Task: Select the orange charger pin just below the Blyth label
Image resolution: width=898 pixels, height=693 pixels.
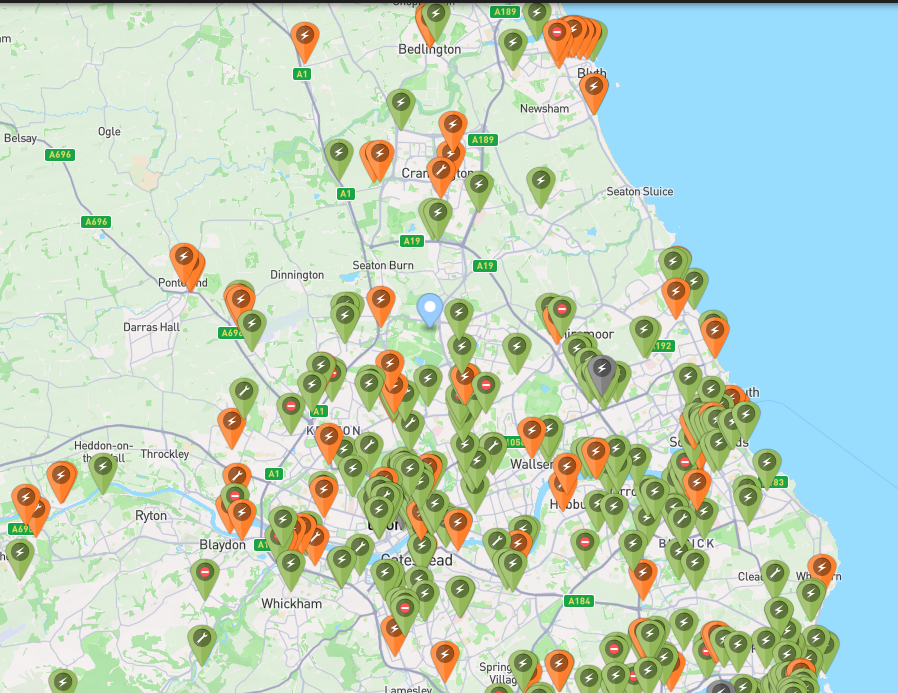Action: pos(593,92)
